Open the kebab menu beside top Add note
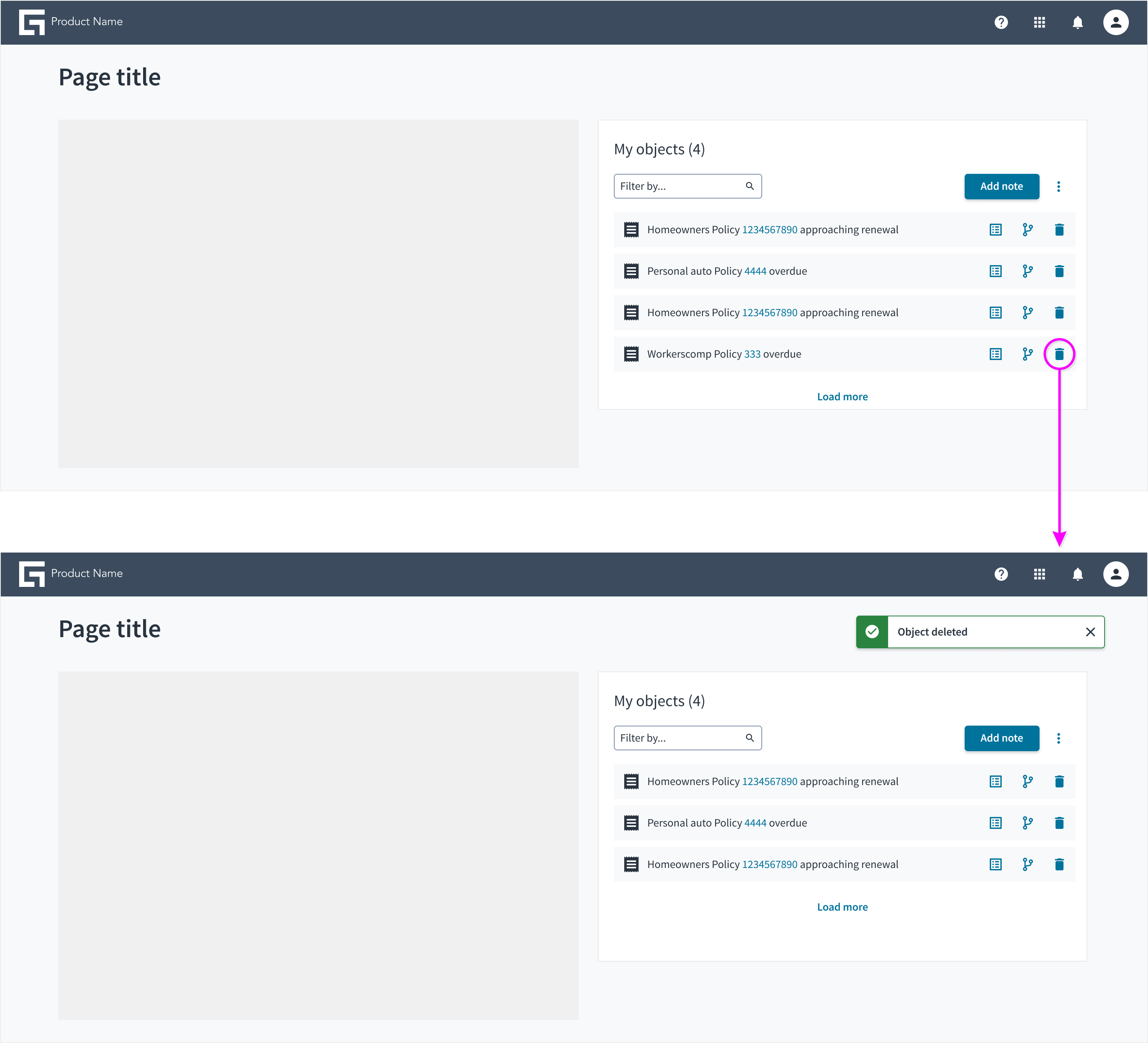The image size is (1148, 1043). point(1059,186)
